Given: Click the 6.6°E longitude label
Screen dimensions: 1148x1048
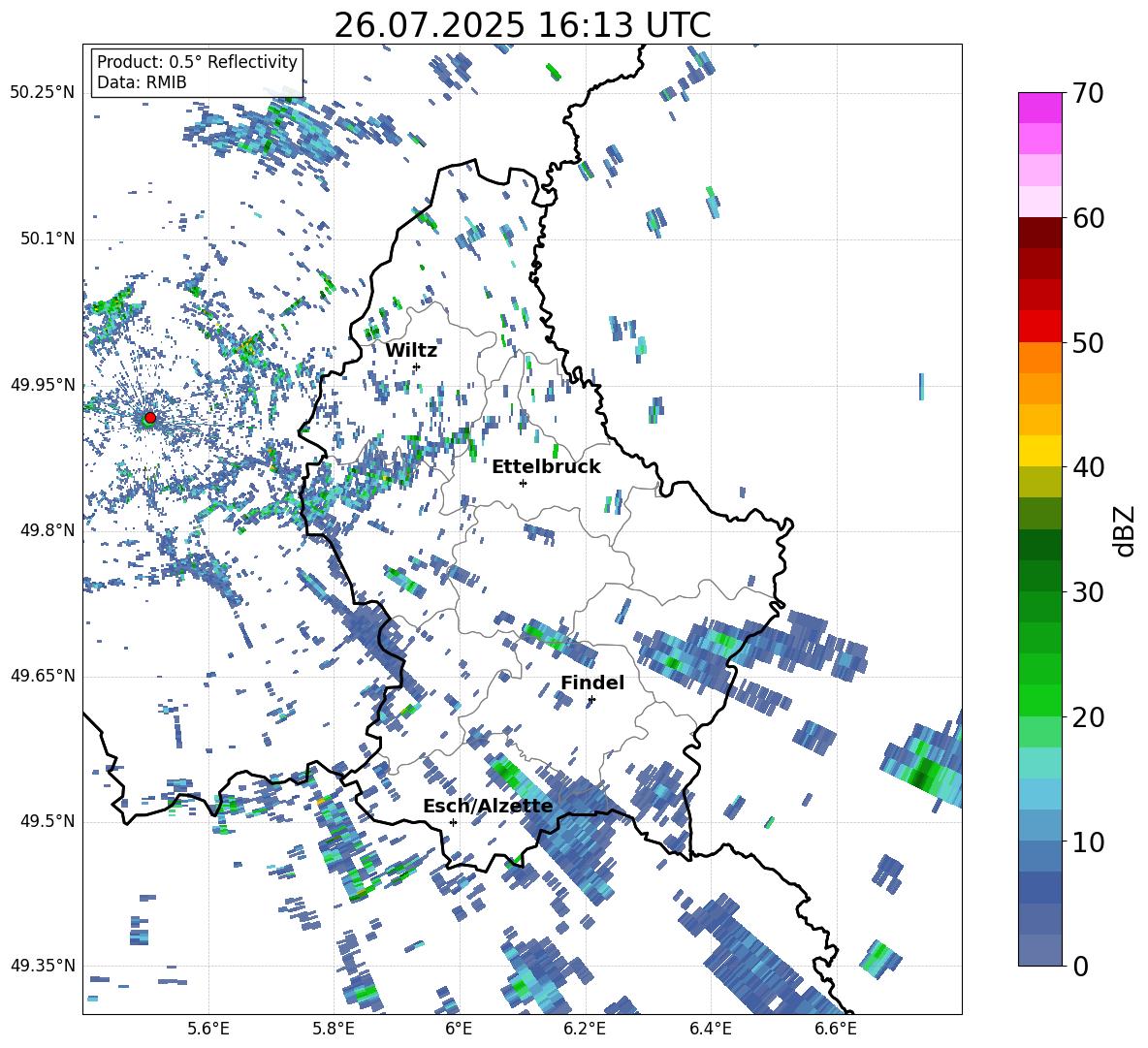Looking at the screenshot, I should (836, 1029).
